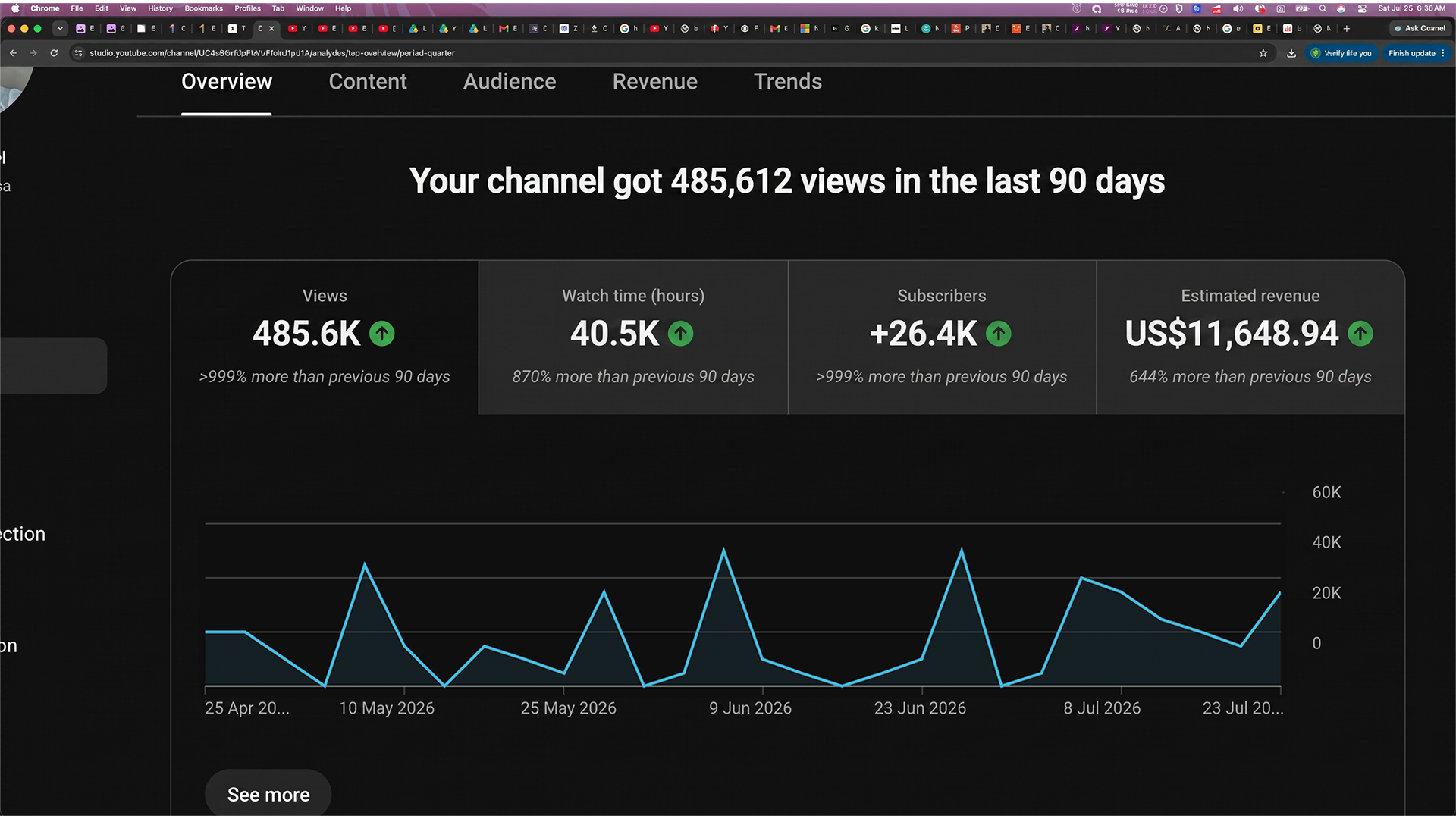Click the green arrow beside Estimated revenue
The width and height of the screenshot is (1456, 819).
[x=1360, y=334]
